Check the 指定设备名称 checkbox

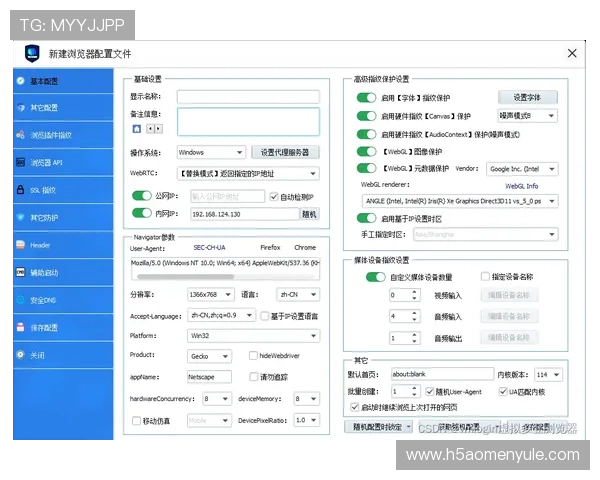point(485,276)
